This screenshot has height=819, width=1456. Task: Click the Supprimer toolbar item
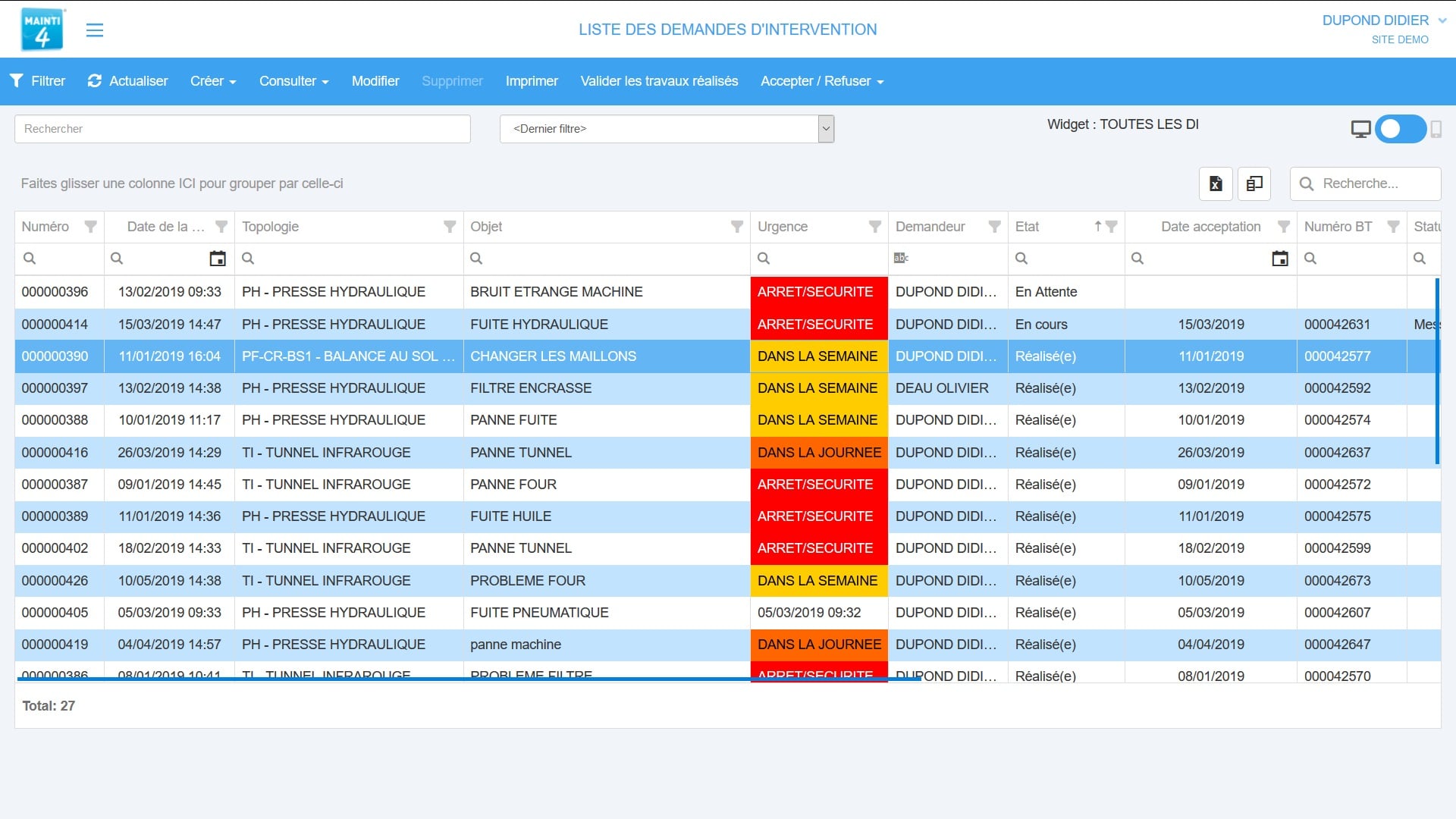point(452,81)
